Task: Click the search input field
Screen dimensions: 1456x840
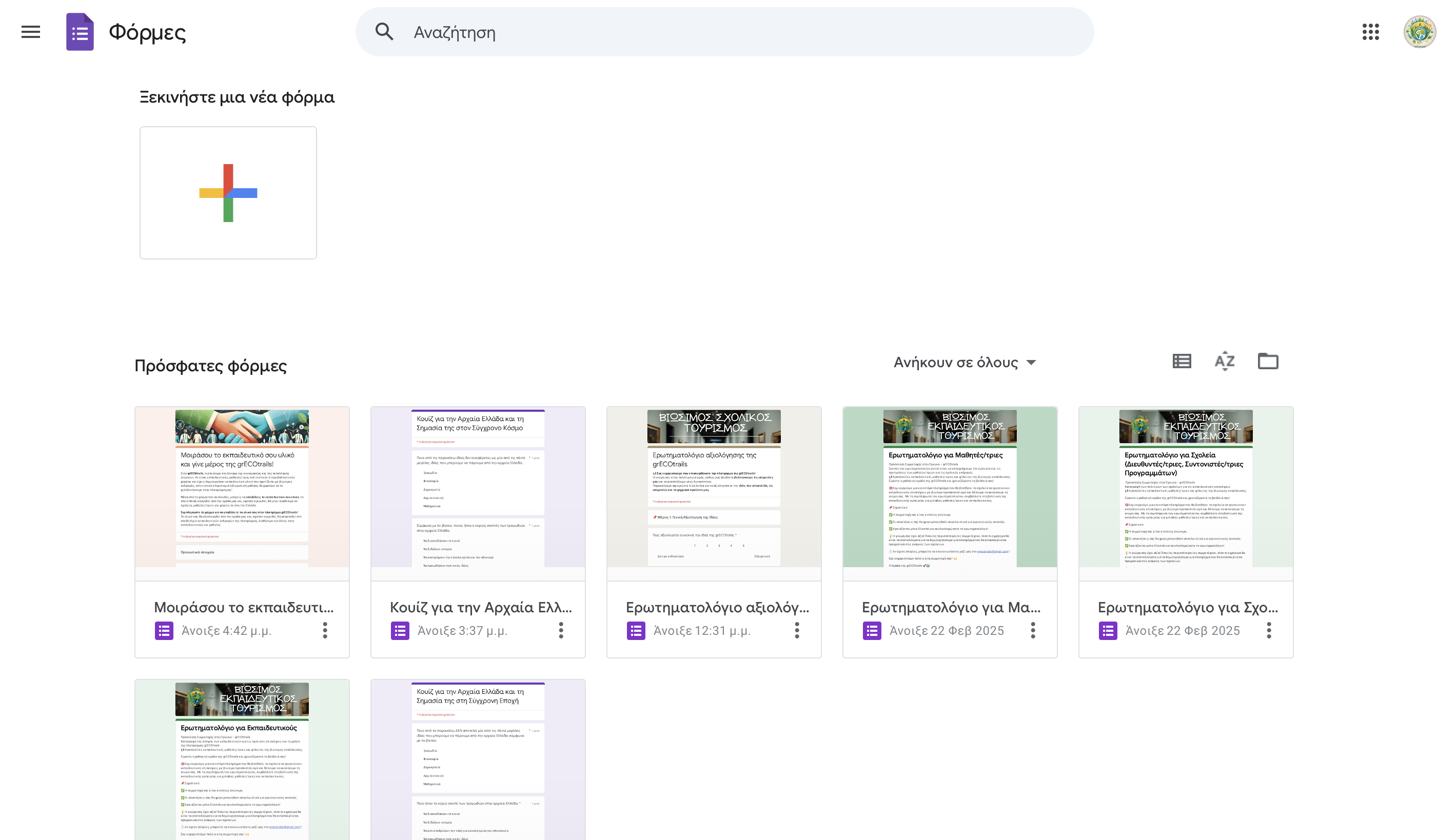Action: click(635, 32)
